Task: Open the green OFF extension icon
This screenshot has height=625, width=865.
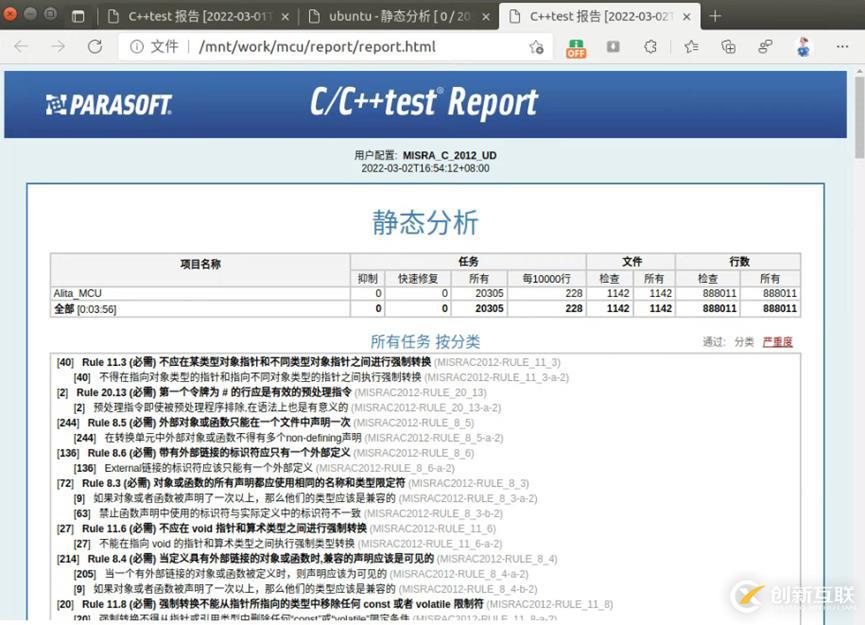Action: [x=576, y=47]
